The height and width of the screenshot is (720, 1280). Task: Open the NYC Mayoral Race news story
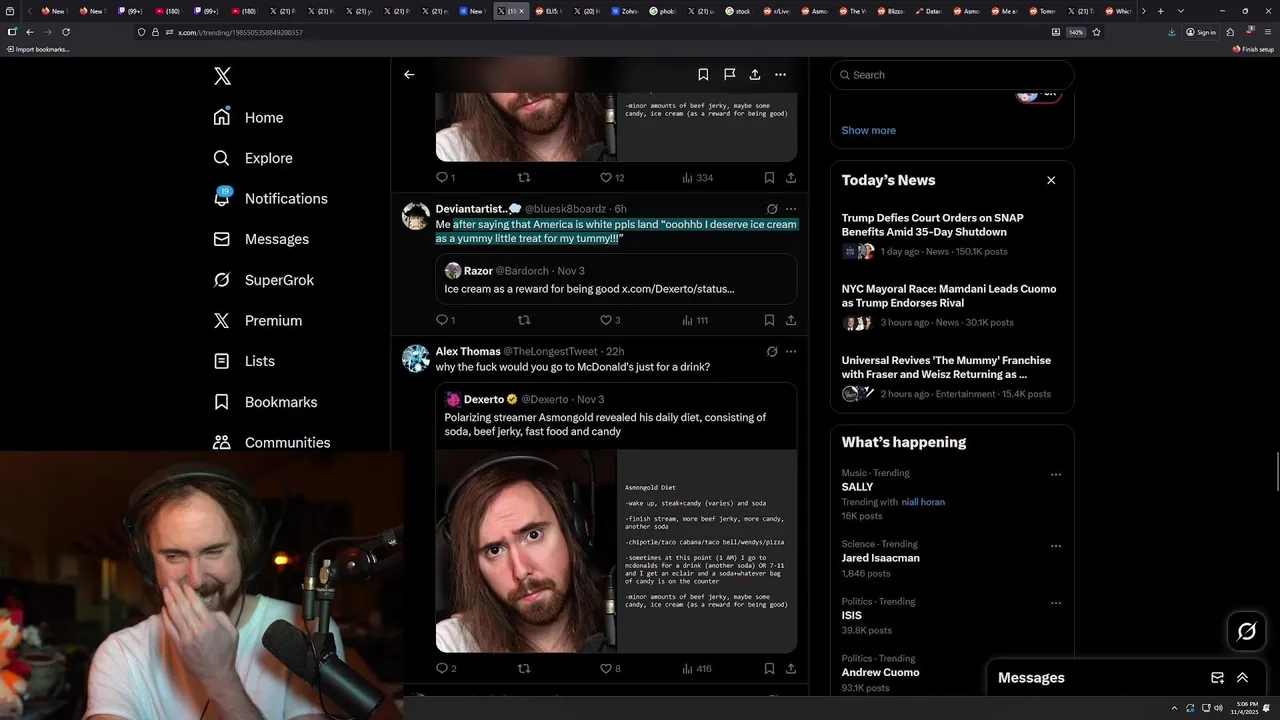coord(952,305)
